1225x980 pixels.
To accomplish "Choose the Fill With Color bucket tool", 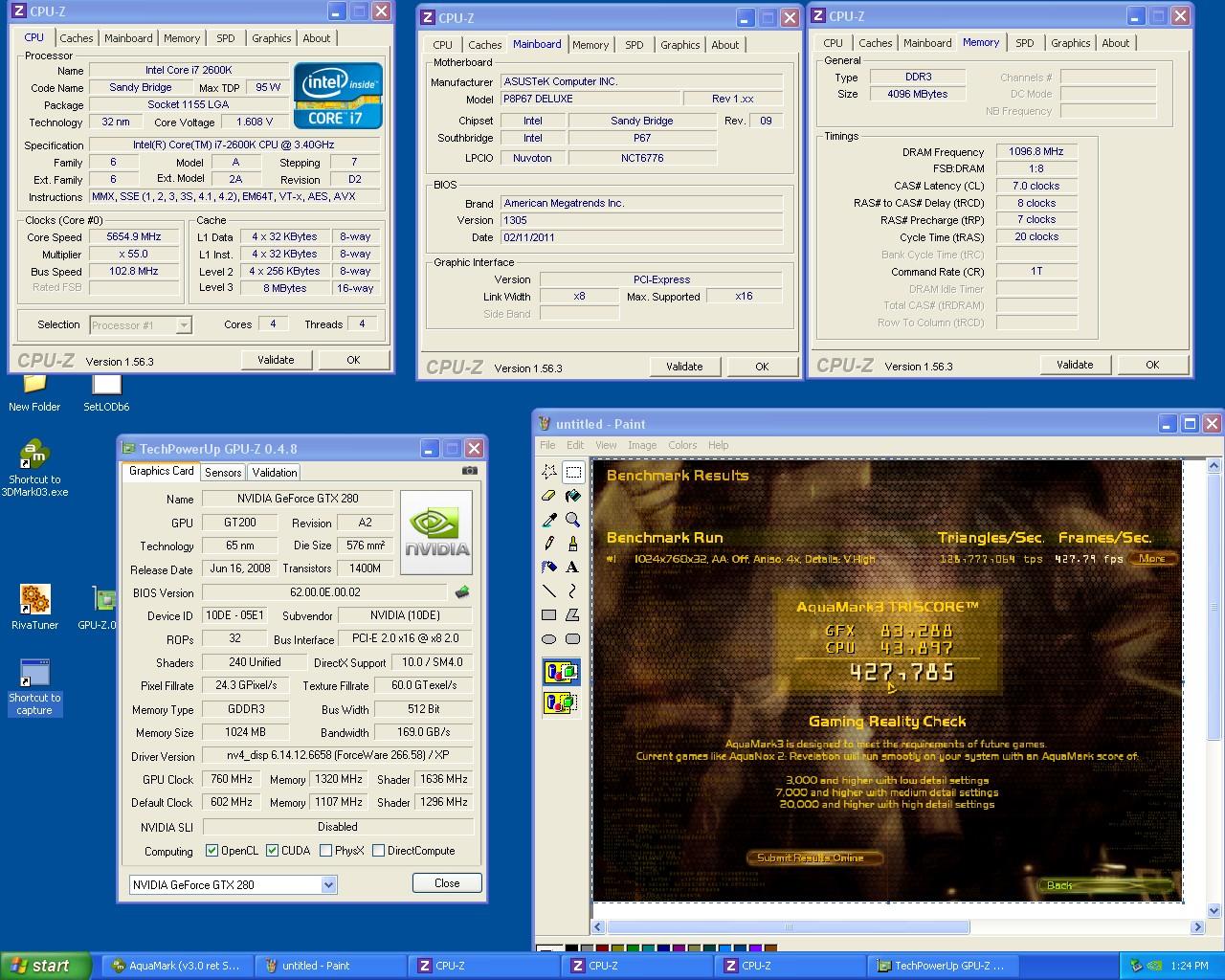I will pyautogui.click(x=572, y=496).
